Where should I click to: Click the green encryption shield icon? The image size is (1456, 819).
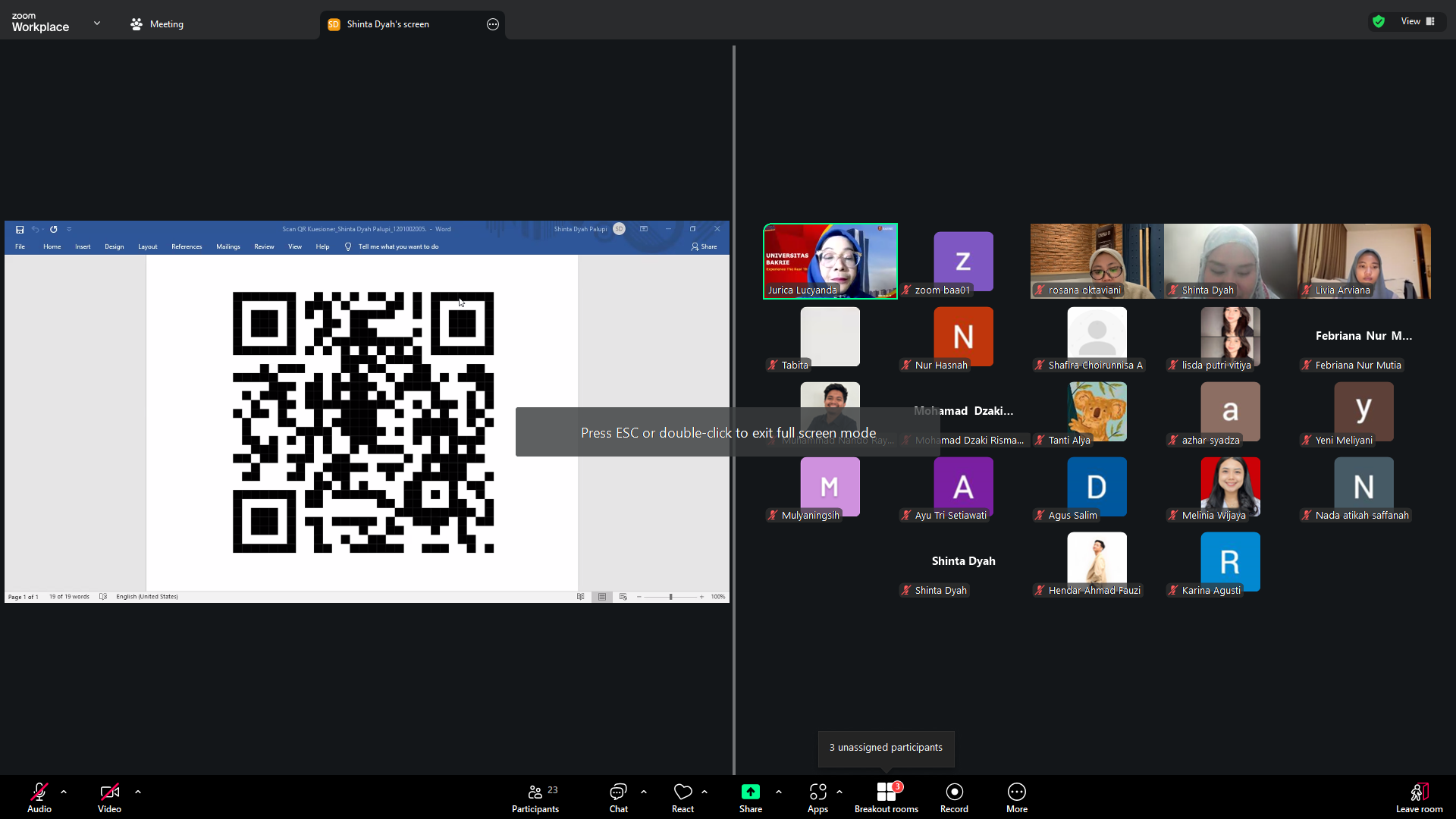pos(1379,21)
